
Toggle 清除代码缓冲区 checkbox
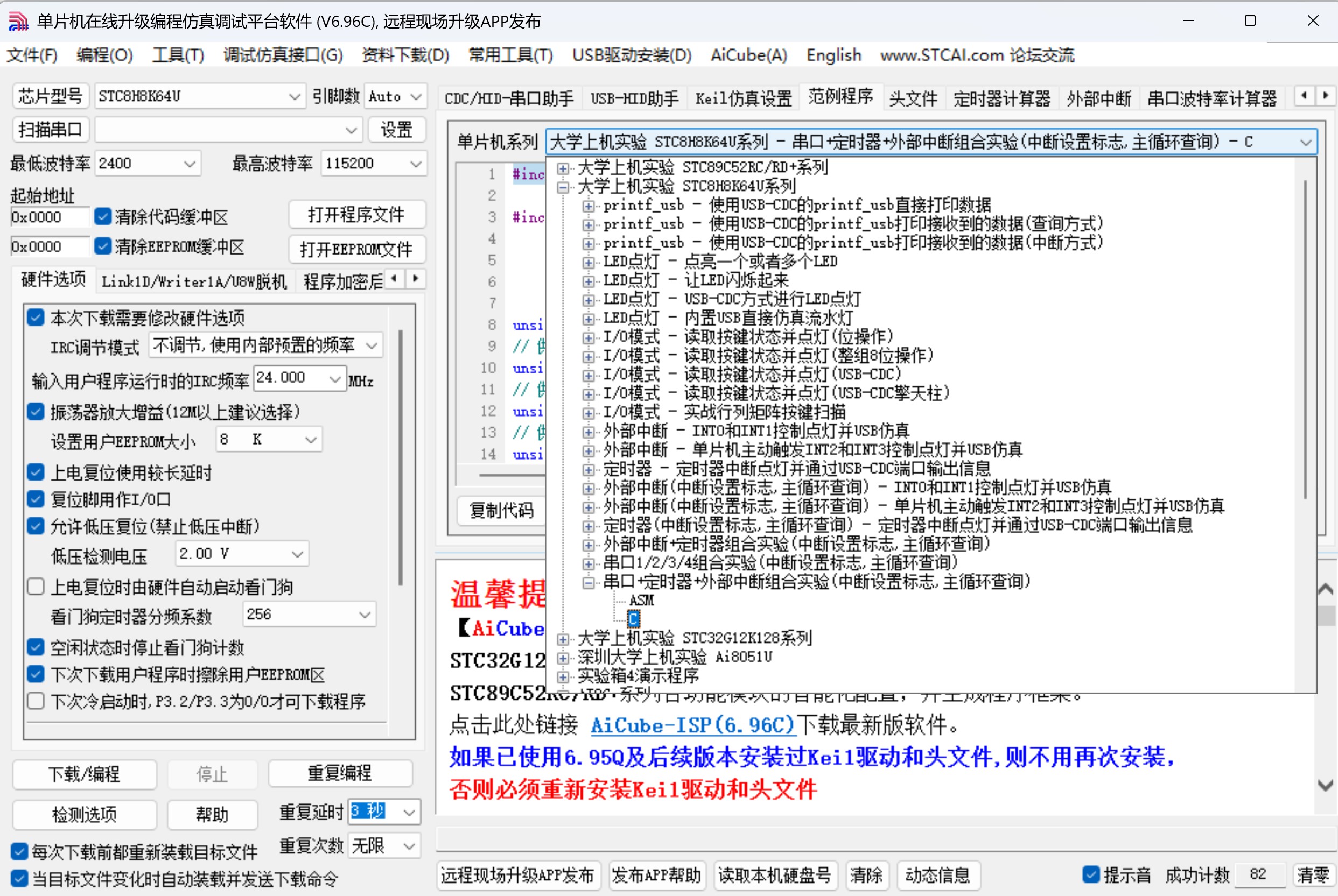click(x=103, y=216)
